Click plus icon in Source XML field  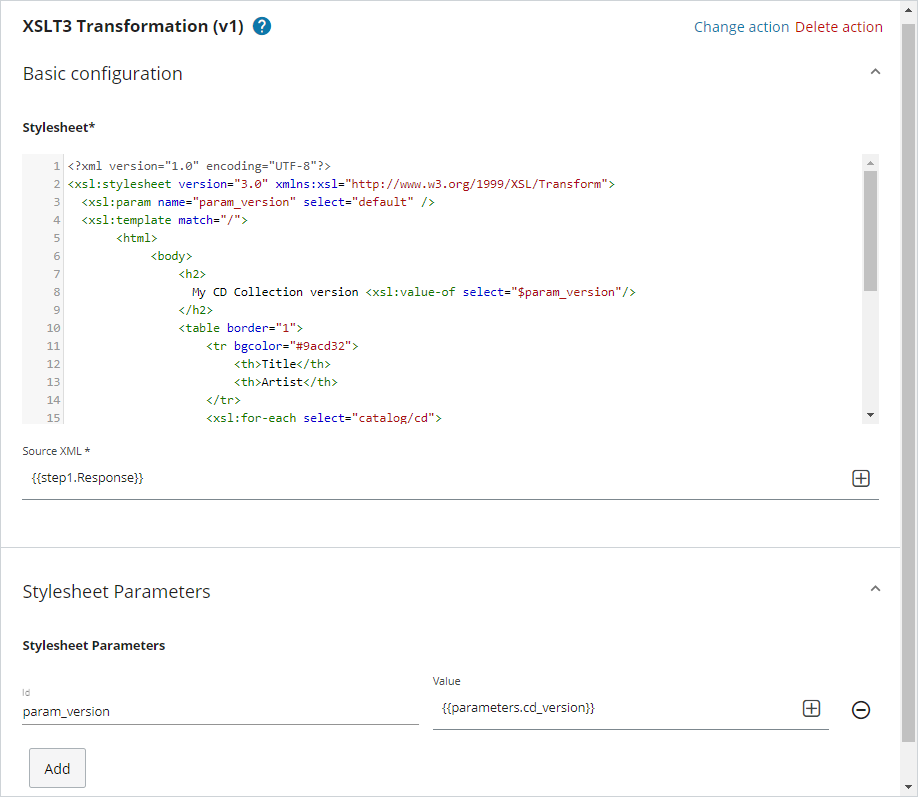pyautogui.click(x=861, y=478)
